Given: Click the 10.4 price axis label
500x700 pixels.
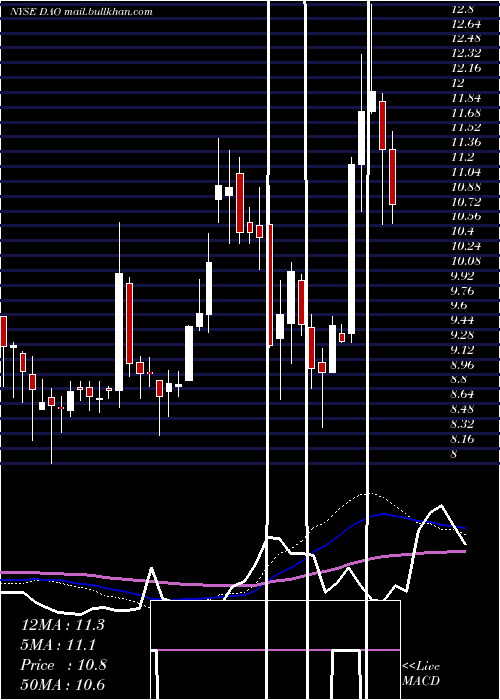Looking at the screenshot, I should (x=462, y=231).
